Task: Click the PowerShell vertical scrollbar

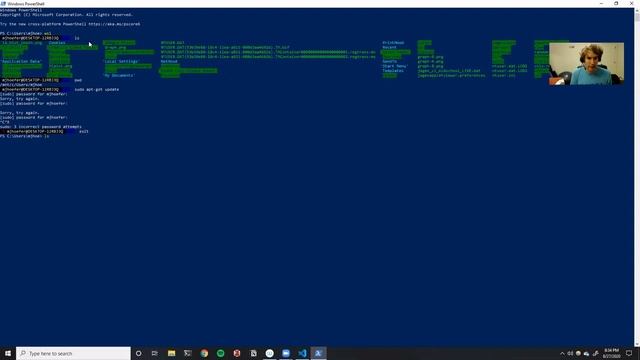Action: 637,177
